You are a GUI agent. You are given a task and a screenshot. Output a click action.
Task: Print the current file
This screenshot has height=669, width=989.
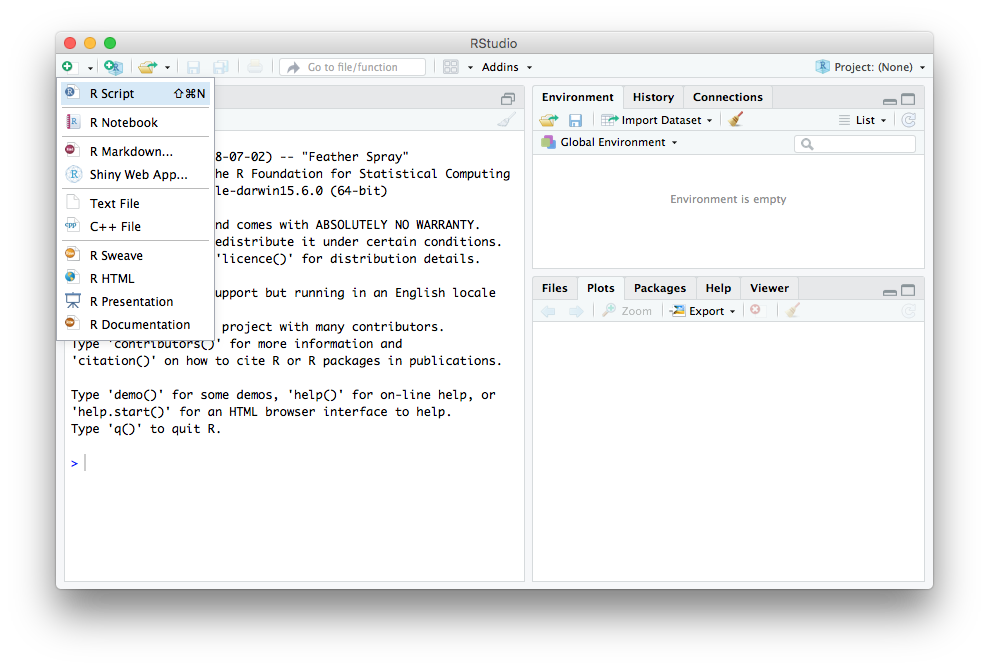pyautogui.click(x=255, y=67)
